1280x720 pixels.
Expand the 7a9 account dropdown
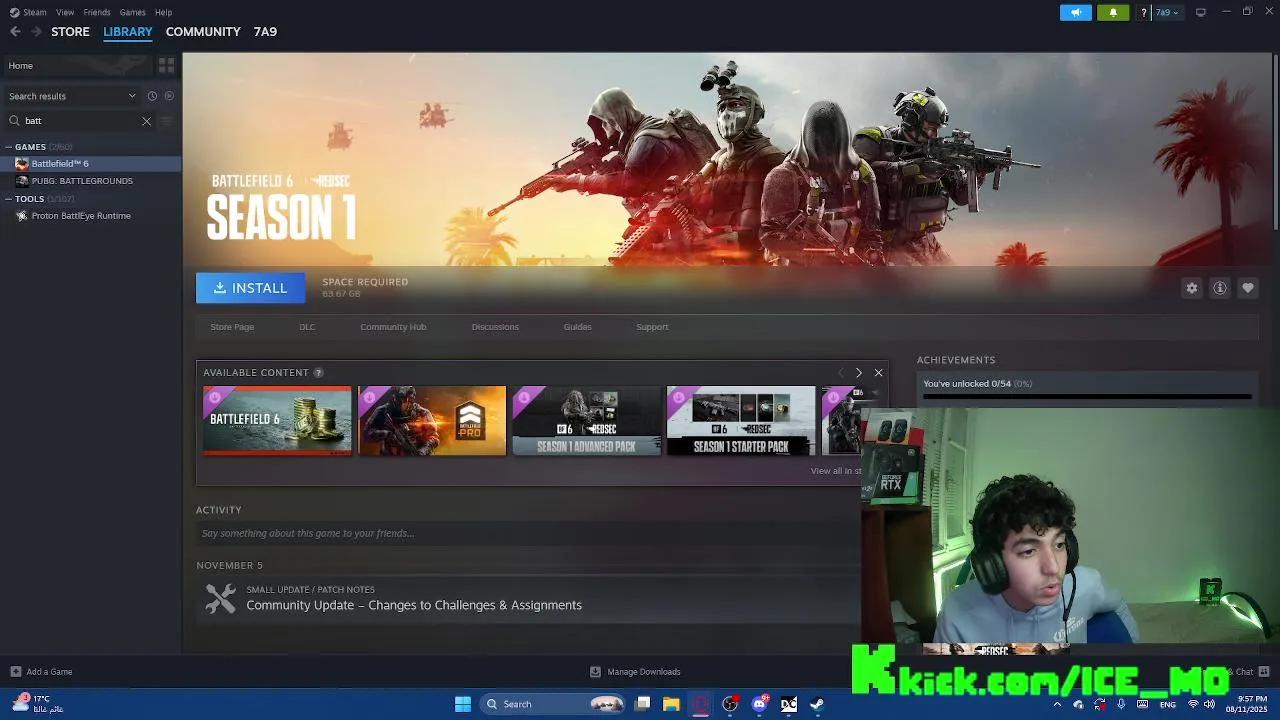[x=1168, y=12]
